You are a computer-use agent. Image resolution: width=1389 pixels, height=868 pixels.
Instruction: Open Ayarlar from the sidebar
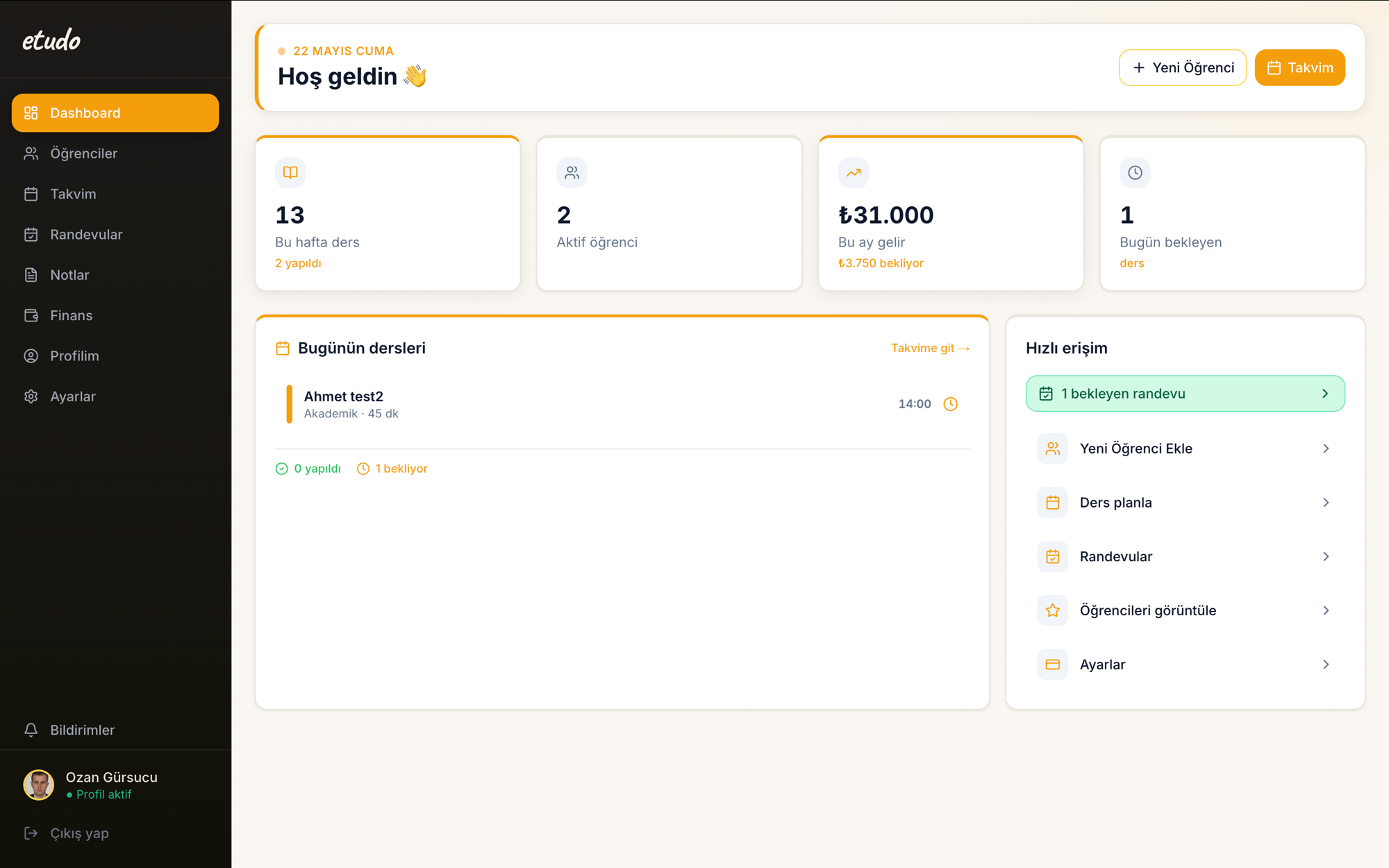[x=115, y=397]
